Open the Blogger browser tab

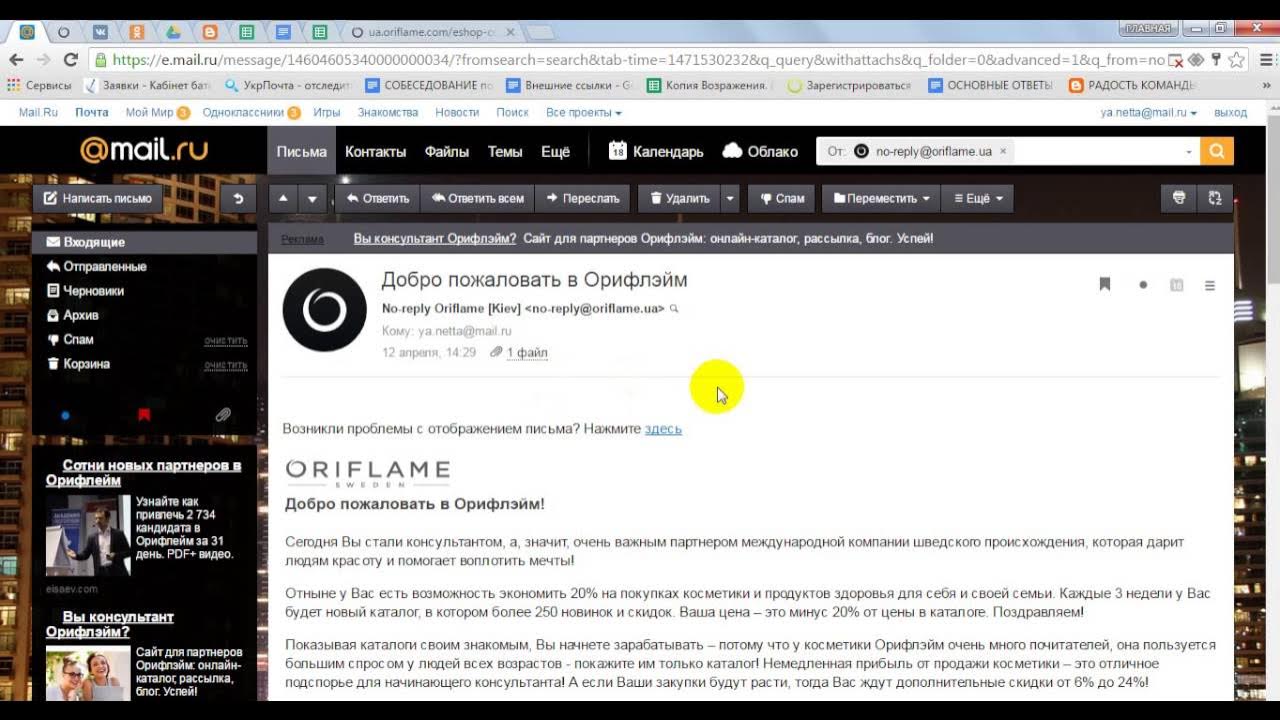[210, 32]
